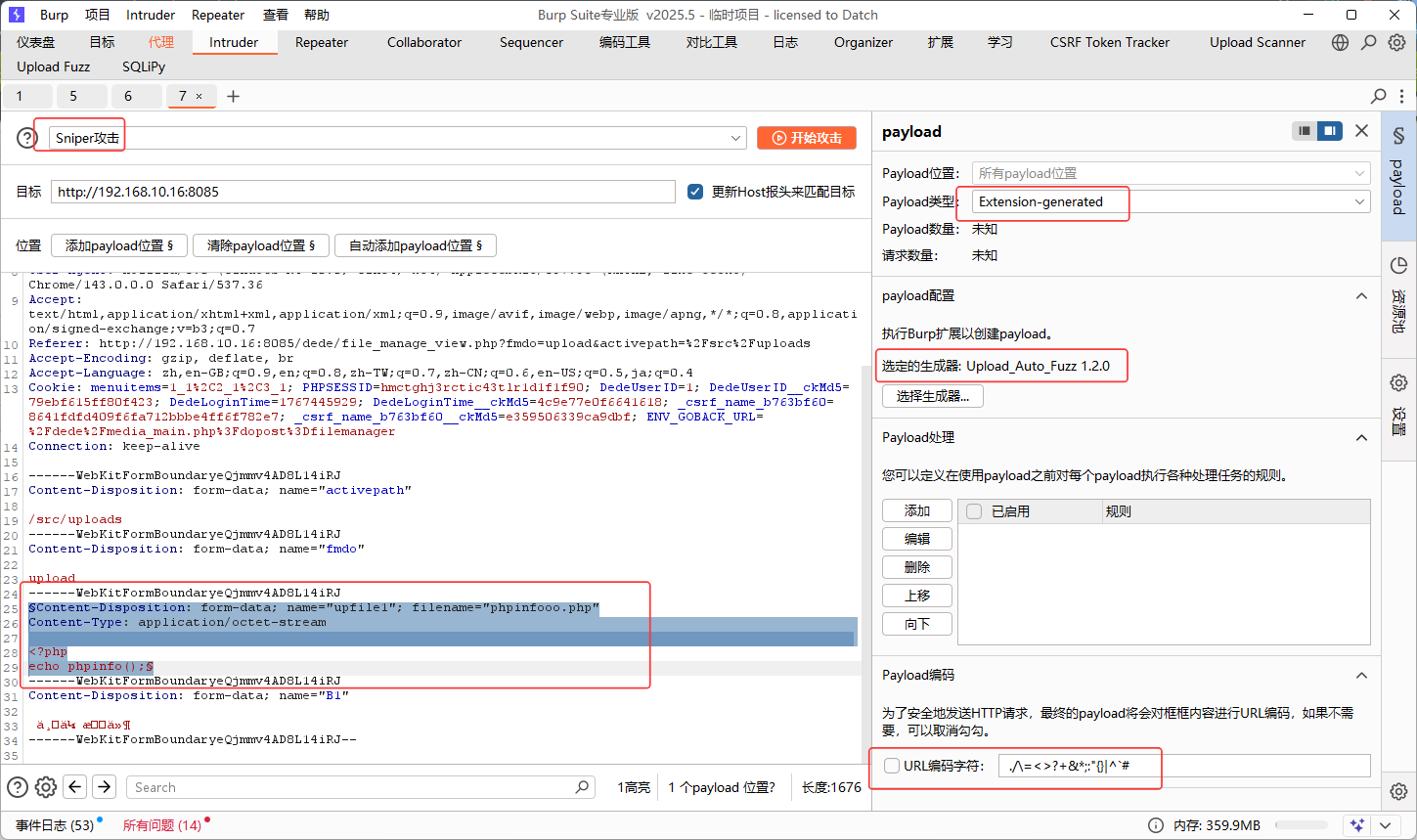Go to previous search match arrow

click(75, 787)
